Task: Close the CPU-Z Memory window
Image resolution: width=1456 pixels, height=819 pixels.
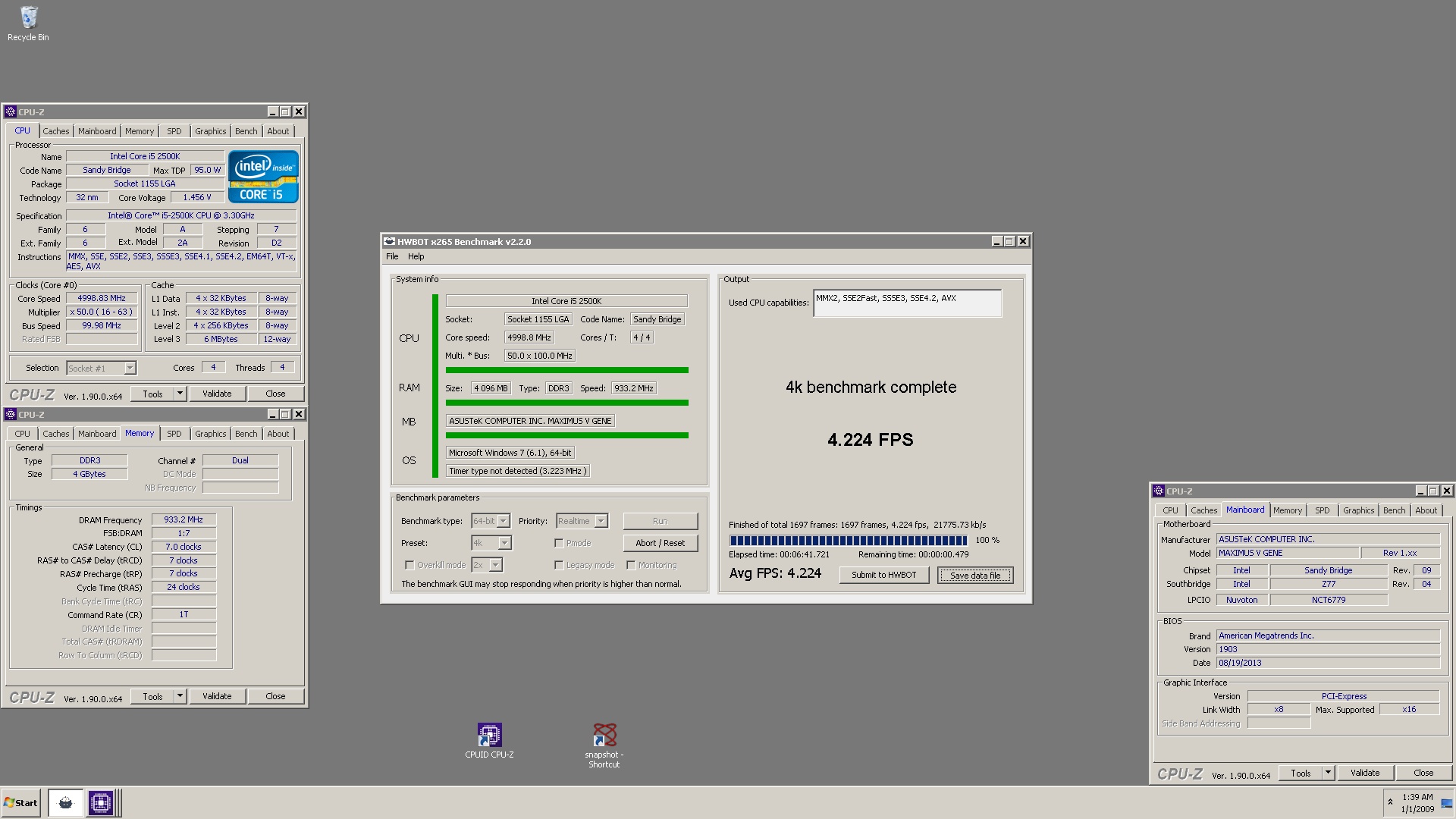Action: click(299, 414)
